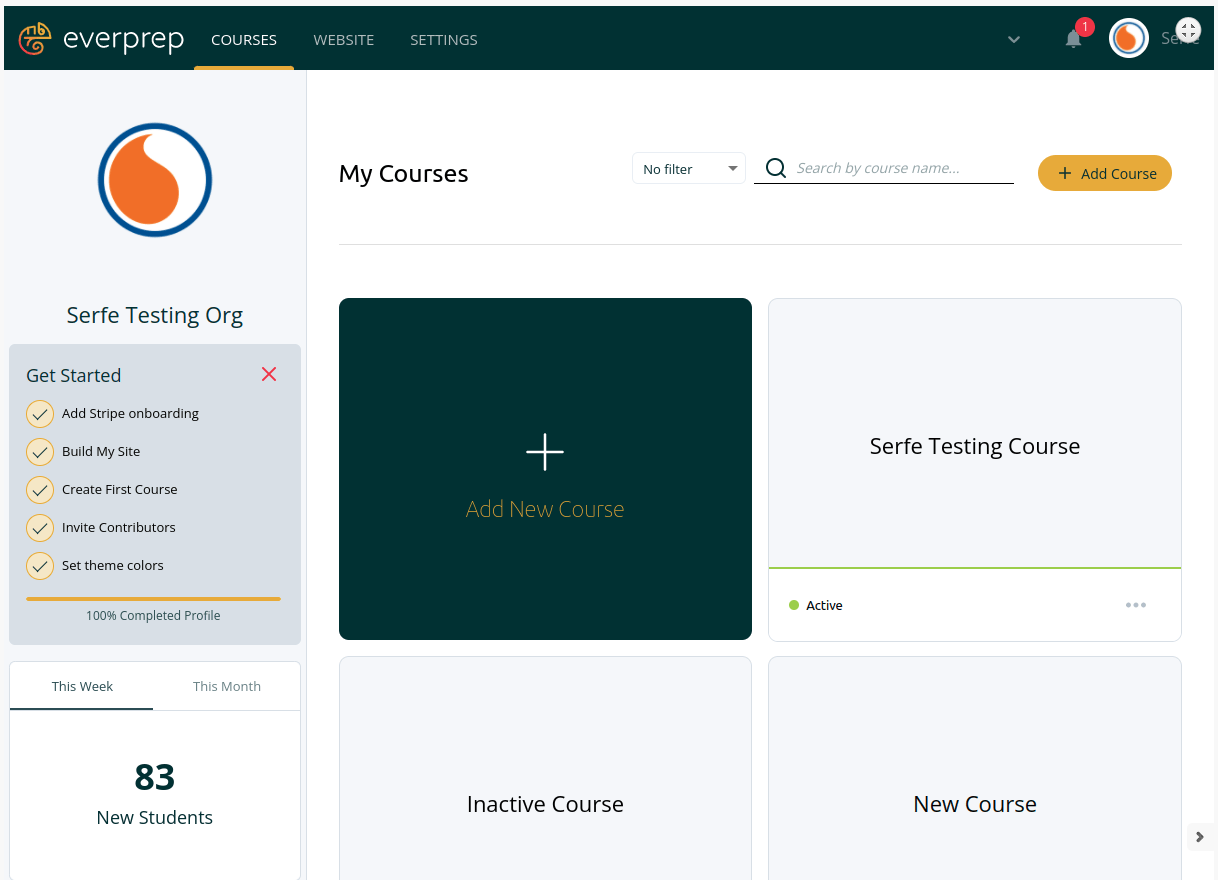Screen dimensions: 1218x880
Task: Toggle the Build My Site checkmark
Action: [40, 452]
